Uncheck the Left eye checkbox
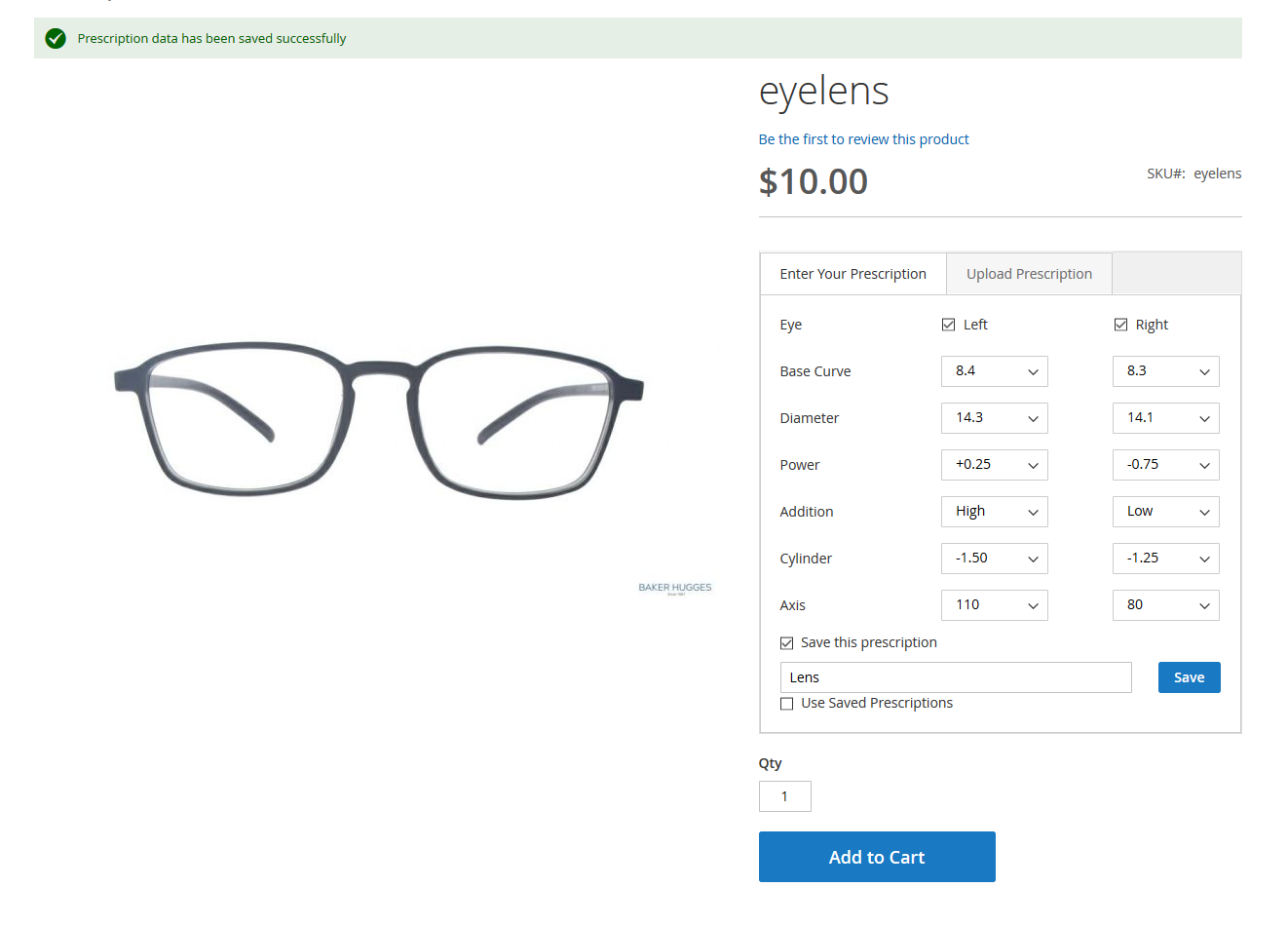 tap(948, 325)
